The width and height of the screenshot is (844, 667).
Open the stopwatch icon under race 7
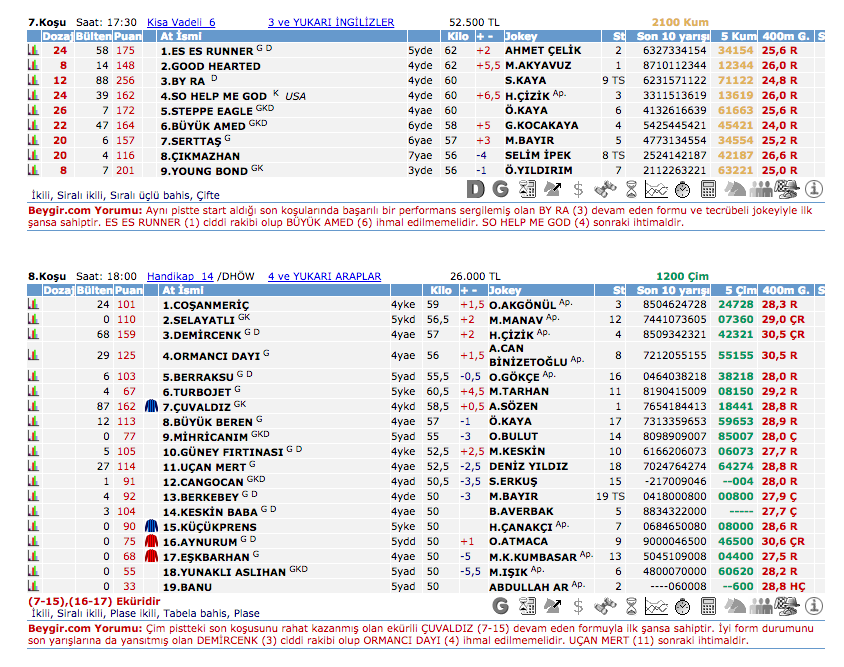click(x=683, y=189)
